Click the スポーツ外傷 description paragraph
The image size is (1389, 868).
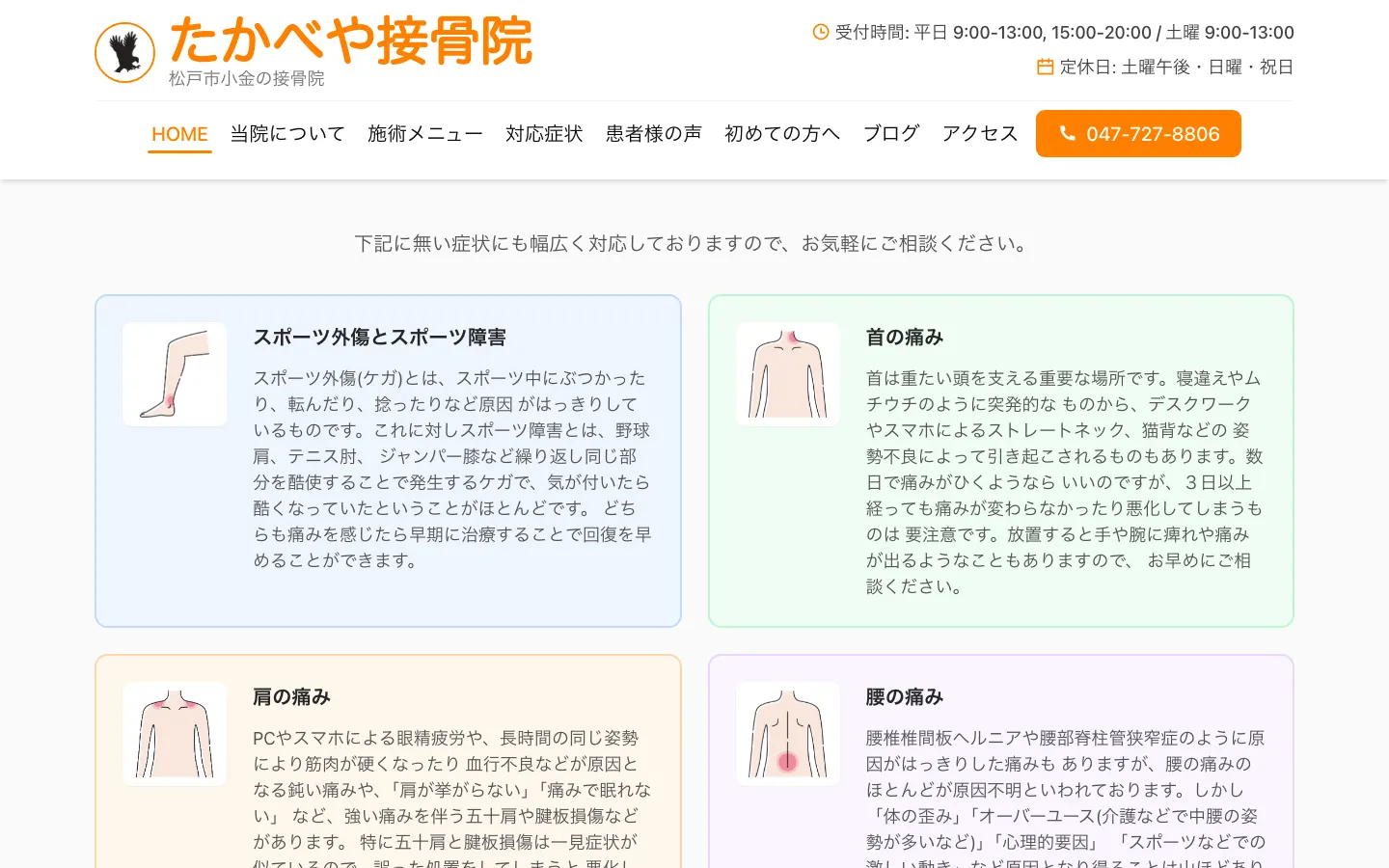452,470
